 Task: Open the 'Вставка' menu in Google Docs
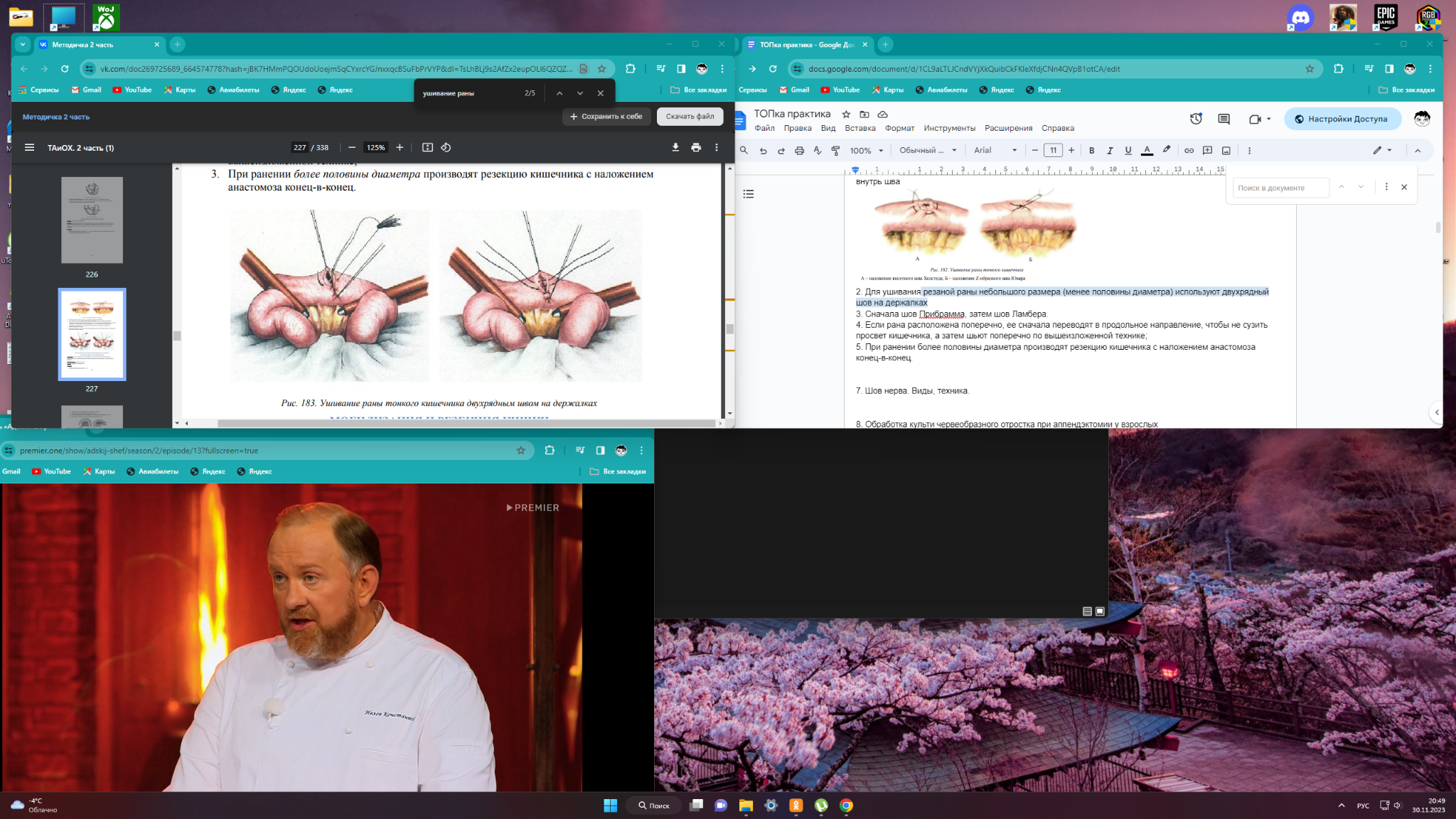click(860, 128)
